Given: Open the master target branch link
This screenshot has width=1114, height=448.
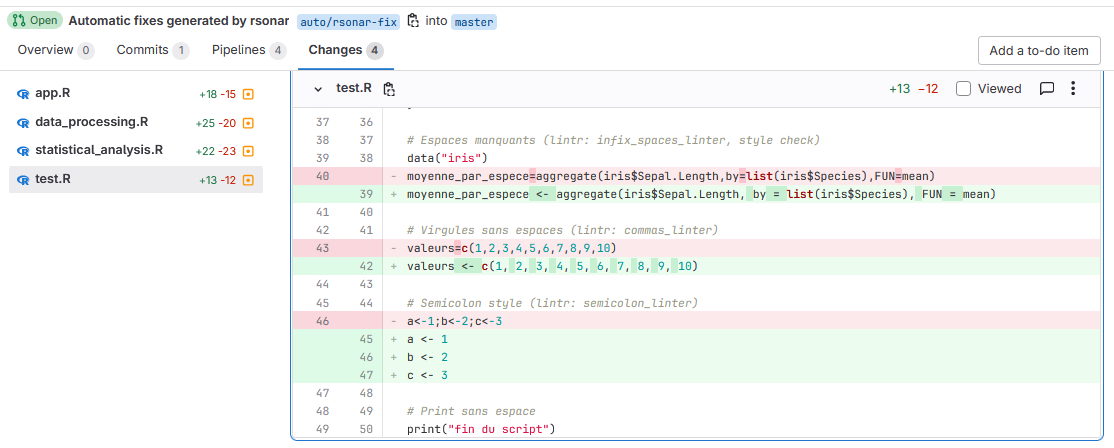Looking at the screenshot, I should pos(474,22).
